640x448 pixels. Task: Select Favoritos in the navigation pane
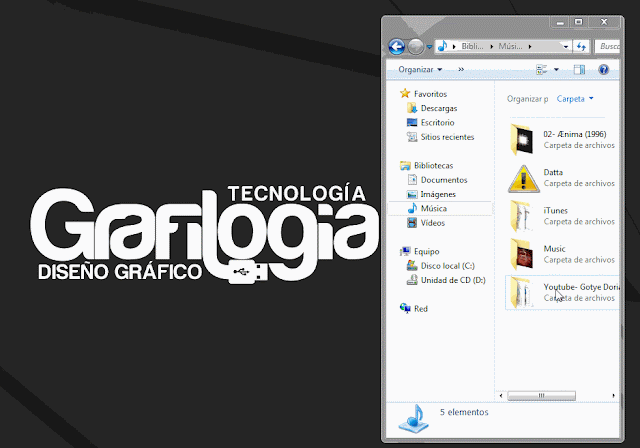[430, 94]
